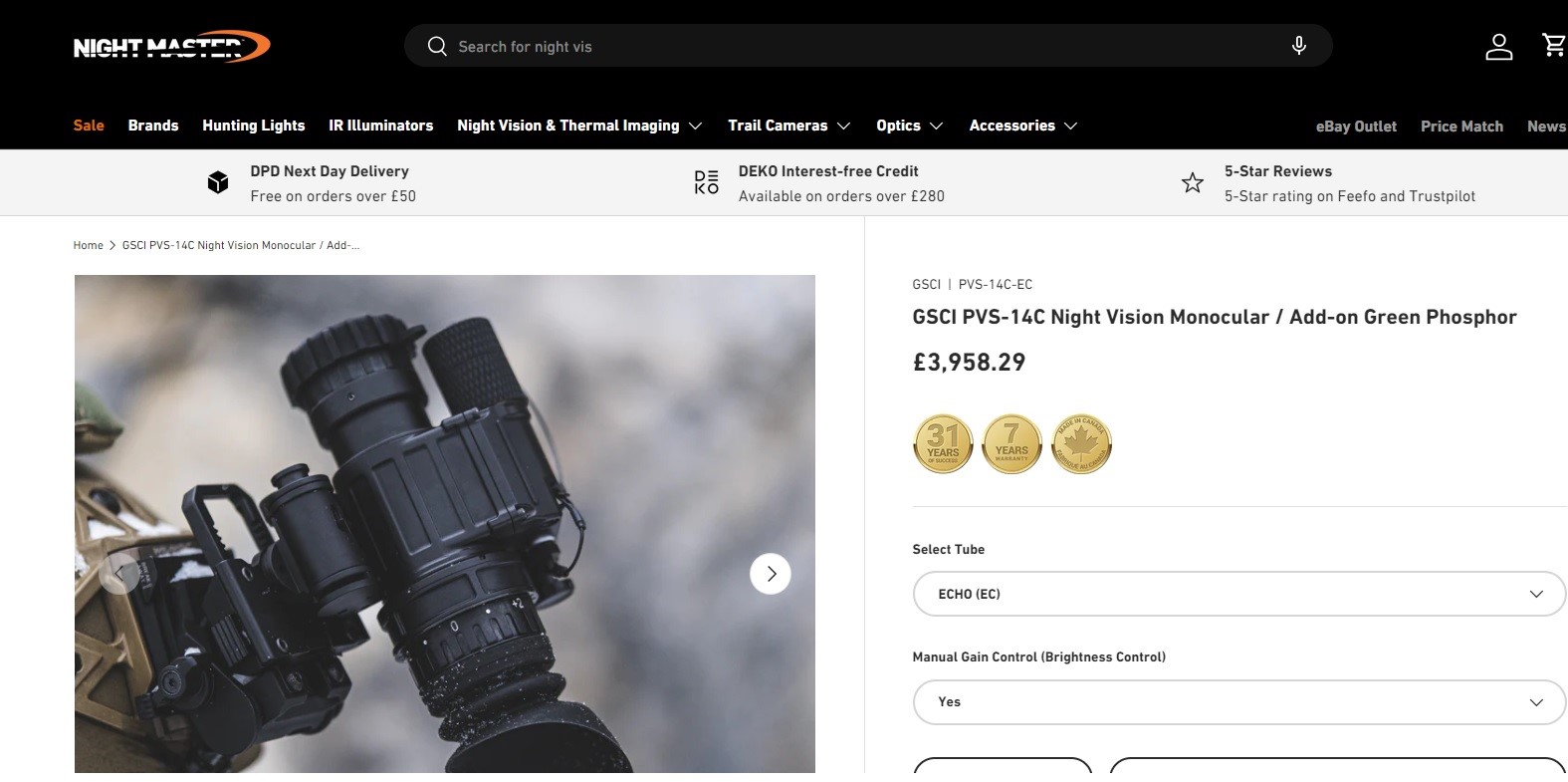Show previous product image with arrow
Screen dimensions: 1568x782
[x=119, y=574]
